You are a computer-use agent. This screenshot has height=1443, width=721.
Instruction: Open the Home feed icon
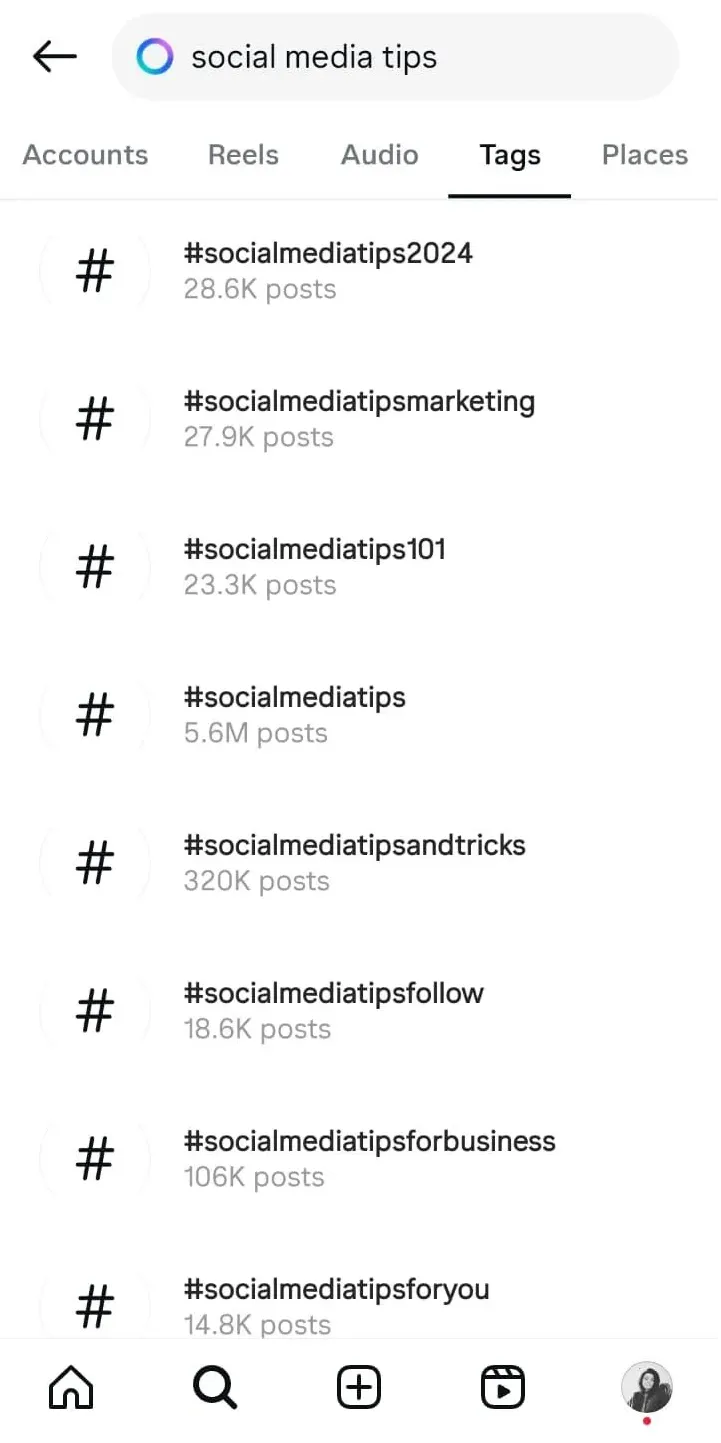[x=70, y=1387]
